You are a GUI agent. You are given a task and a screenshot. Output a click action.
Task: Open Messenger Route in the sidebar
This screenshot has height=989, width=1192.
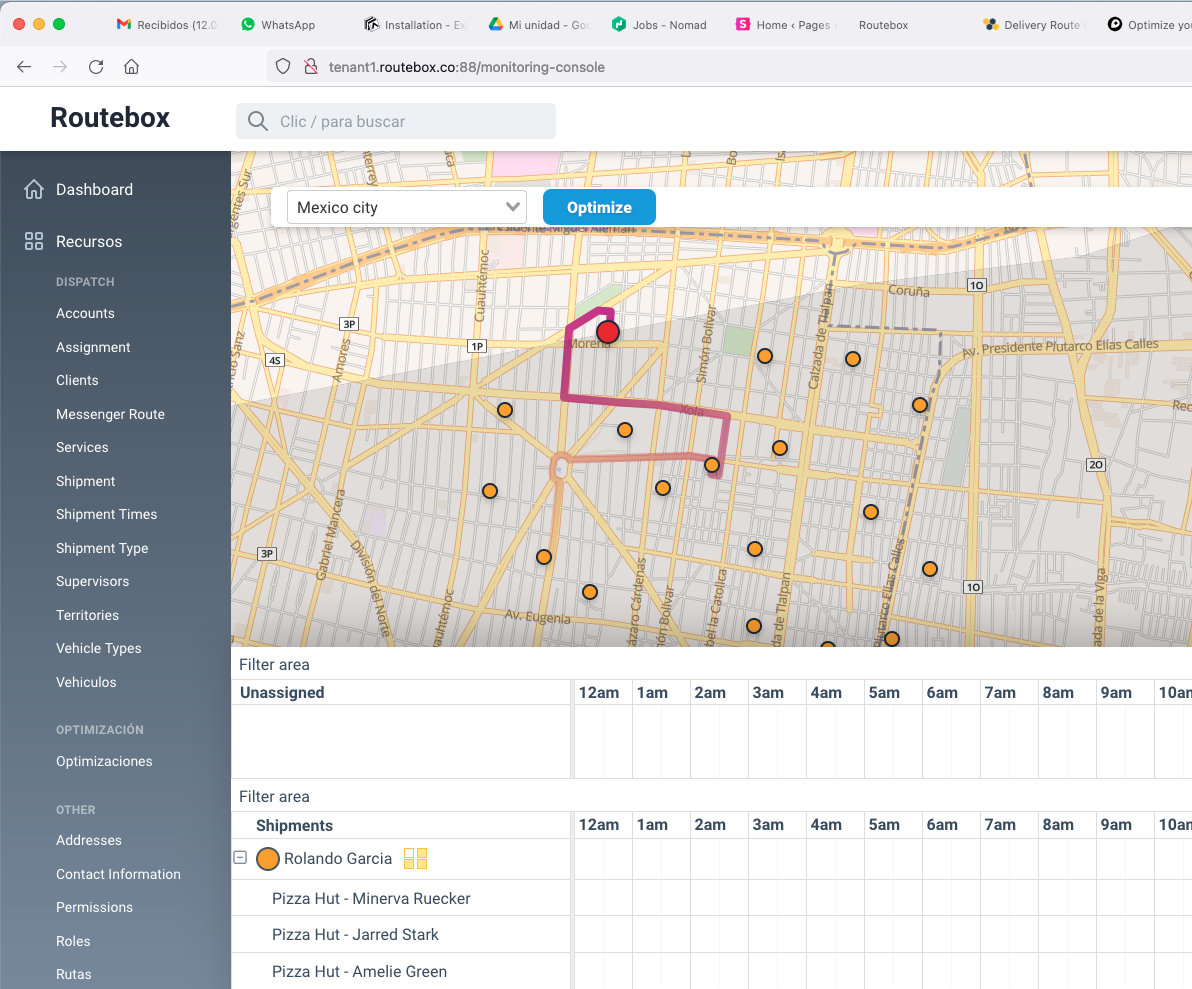click(x=110, y=414)
